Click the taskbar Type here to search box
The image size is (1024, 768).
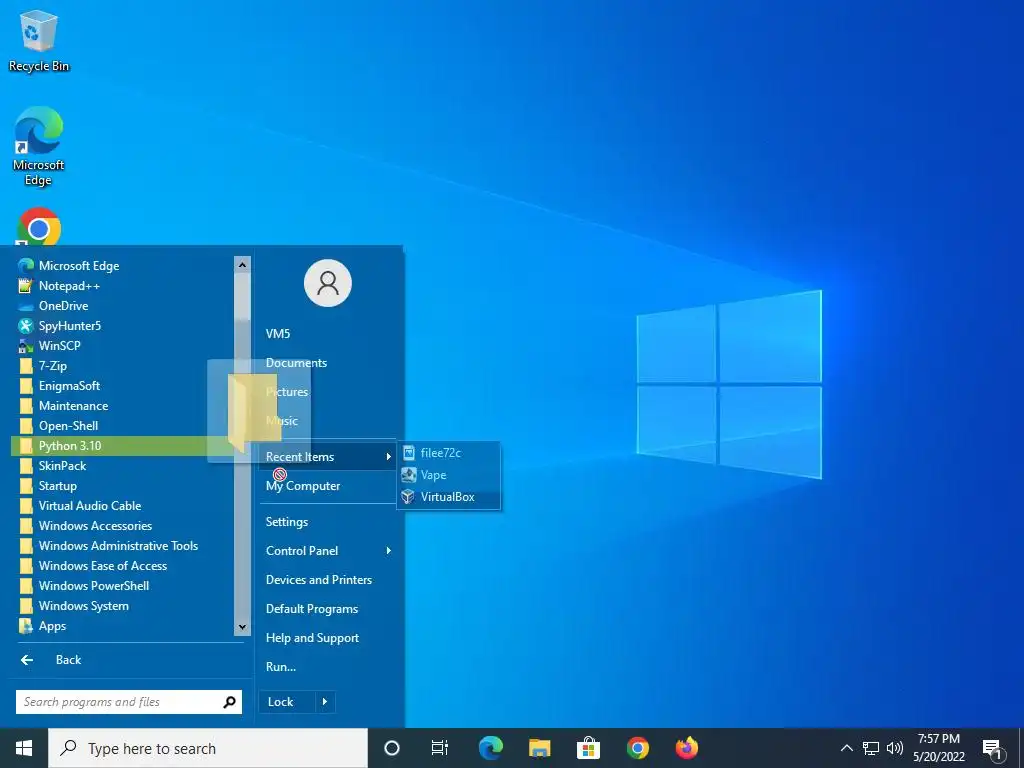point(208,748)
